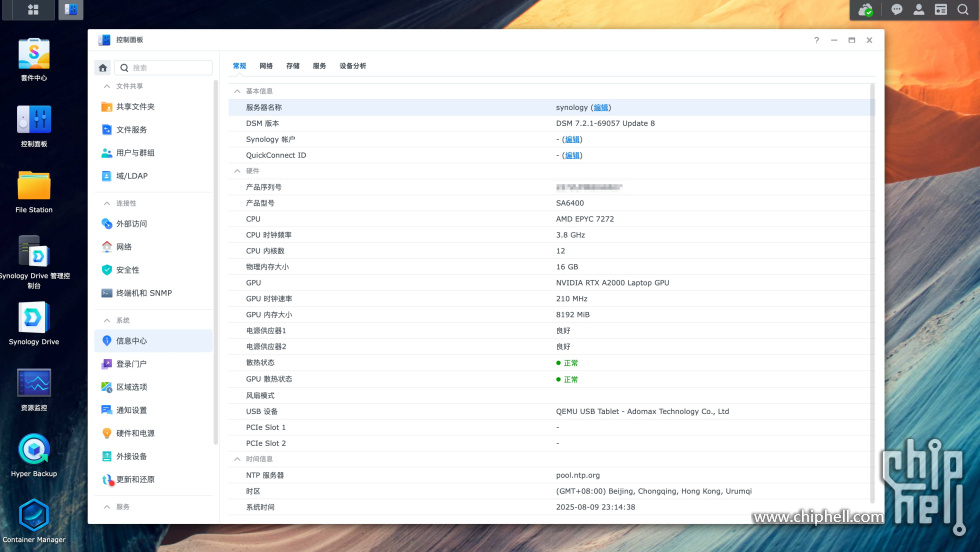Open Hardware & Power settings
Image resolution: width=980 pixels, height=552 pixels.
point(154,433)
